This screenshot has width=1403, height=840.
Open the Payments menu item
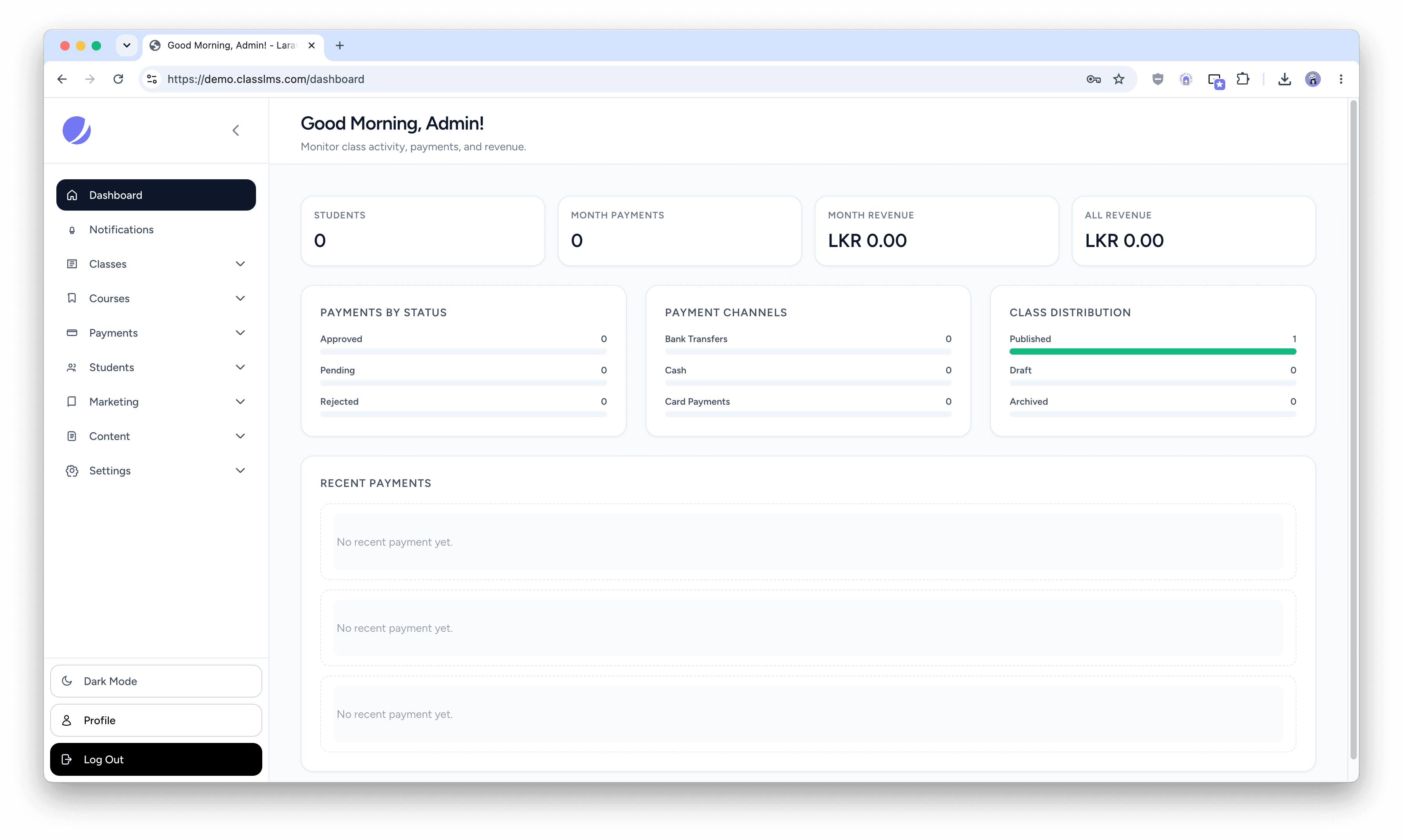pyautogui.click(x=156, y=333)
